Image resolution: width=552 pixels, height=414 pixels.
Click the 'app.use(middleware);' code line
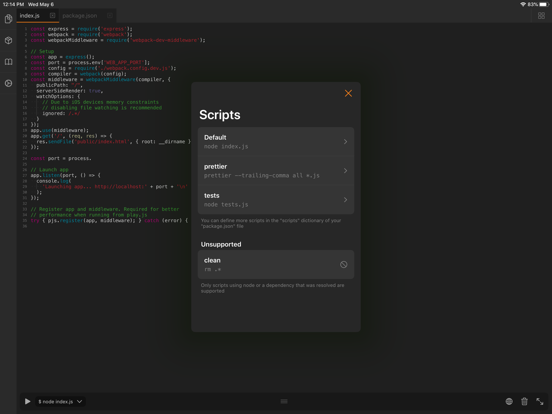tap(59, 130)
